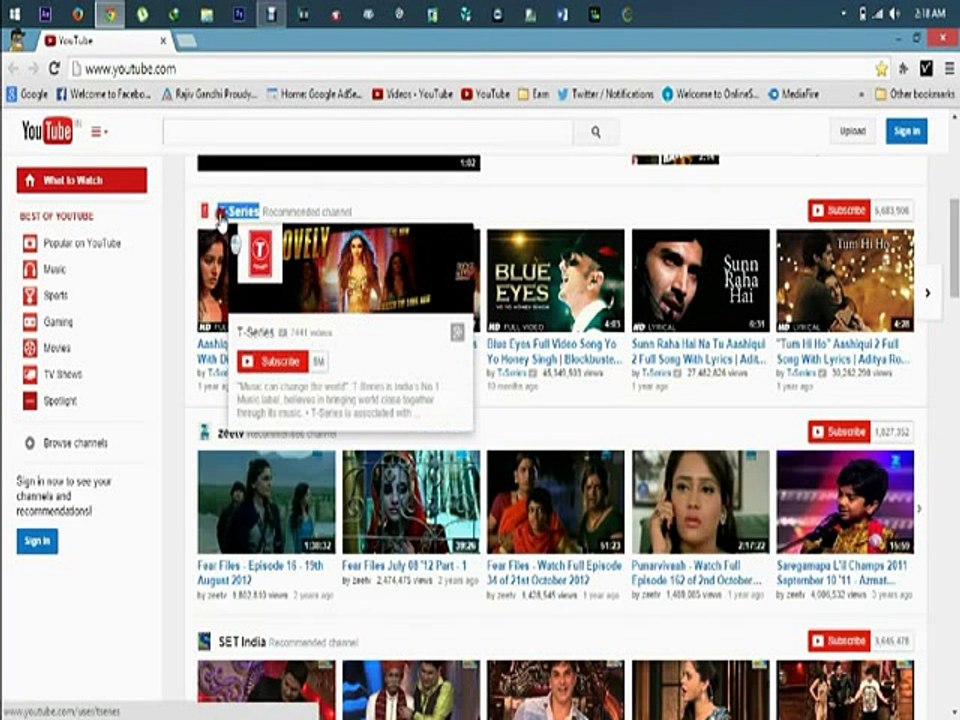Open Blue Eyes Full Video Song title link

tap(555, 351)
